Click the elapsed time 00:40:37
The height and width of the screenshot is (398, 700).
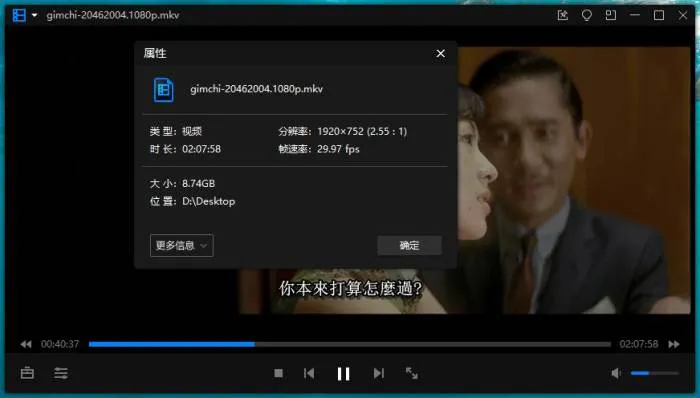coord(60,344)
